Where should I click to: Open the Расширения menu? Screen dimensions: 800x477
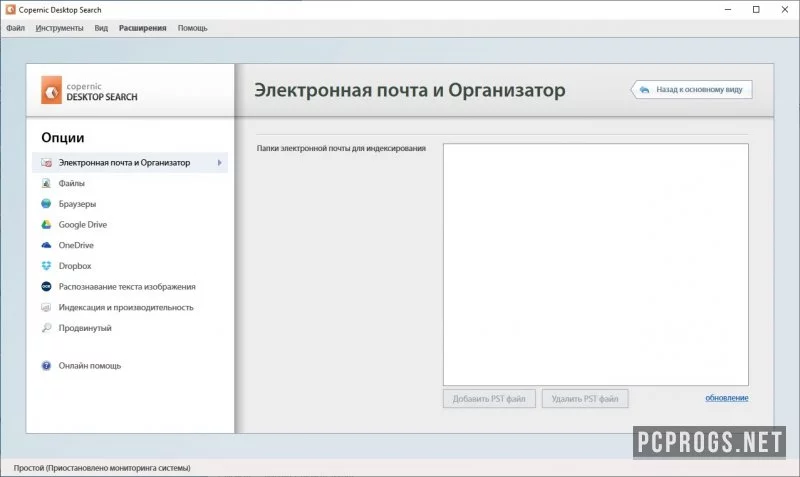click(x=142, y=28)
